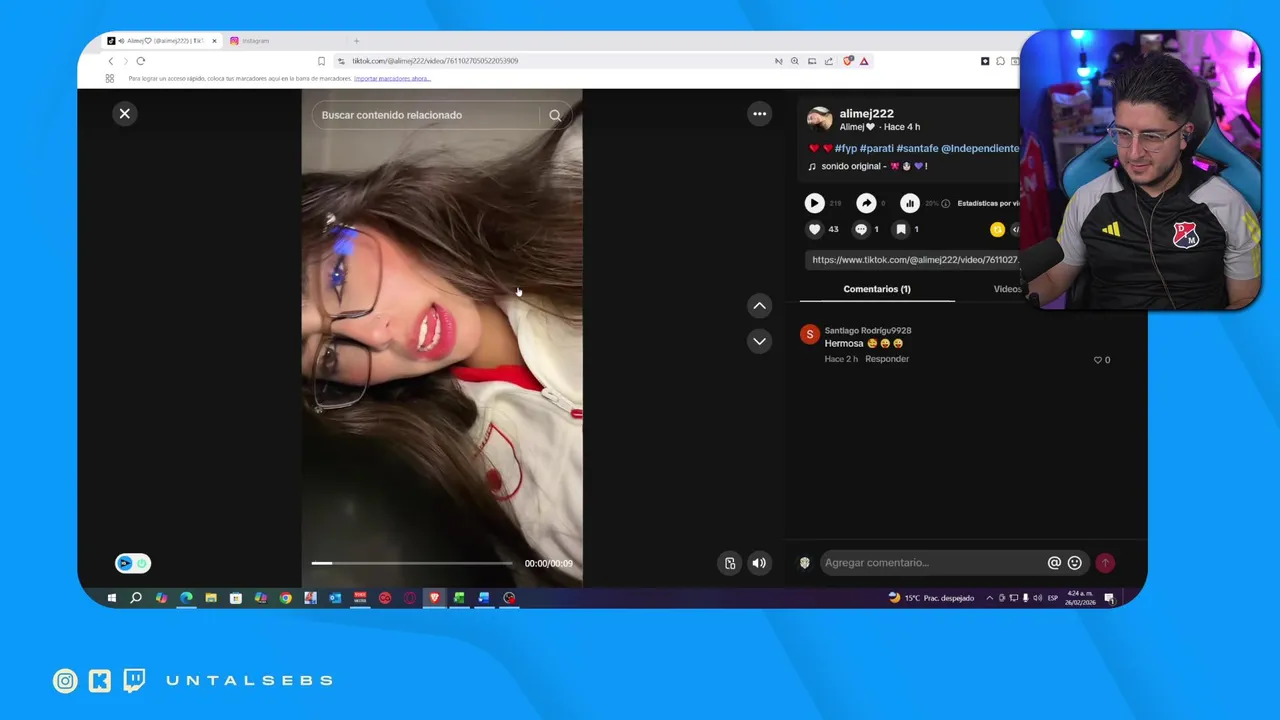The height and width of the screenshot is (720, 1280).
Task: Click 'Importar marcadores ahora...' link
Action: [x=392, y=78]
